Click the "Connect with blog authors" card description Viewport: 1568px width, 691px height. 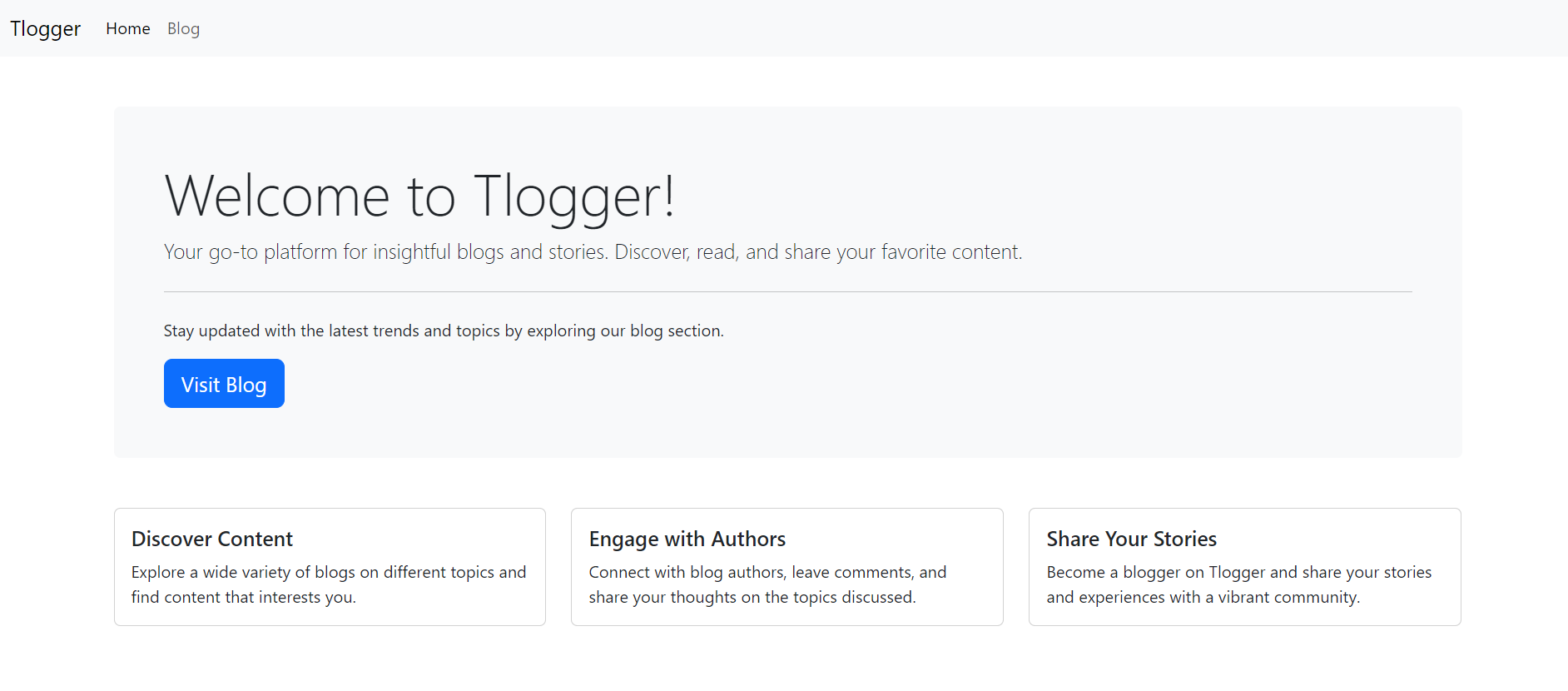tap(767, 584)
